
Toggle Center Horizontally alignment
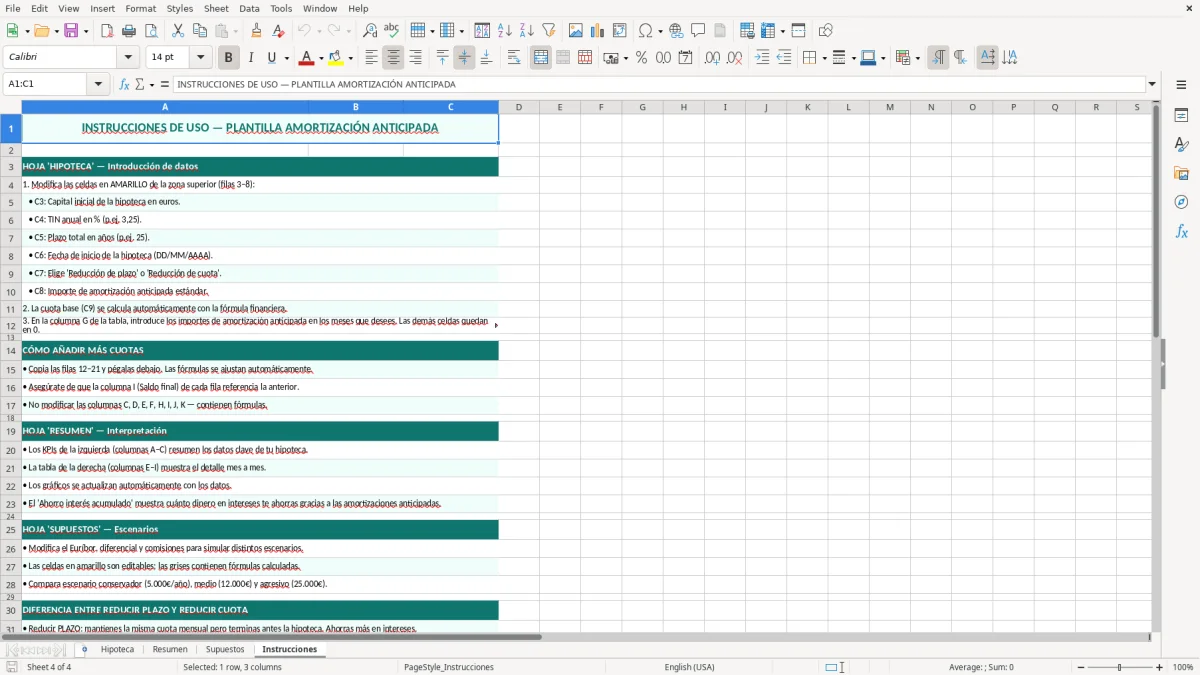[x=393, y=58]
